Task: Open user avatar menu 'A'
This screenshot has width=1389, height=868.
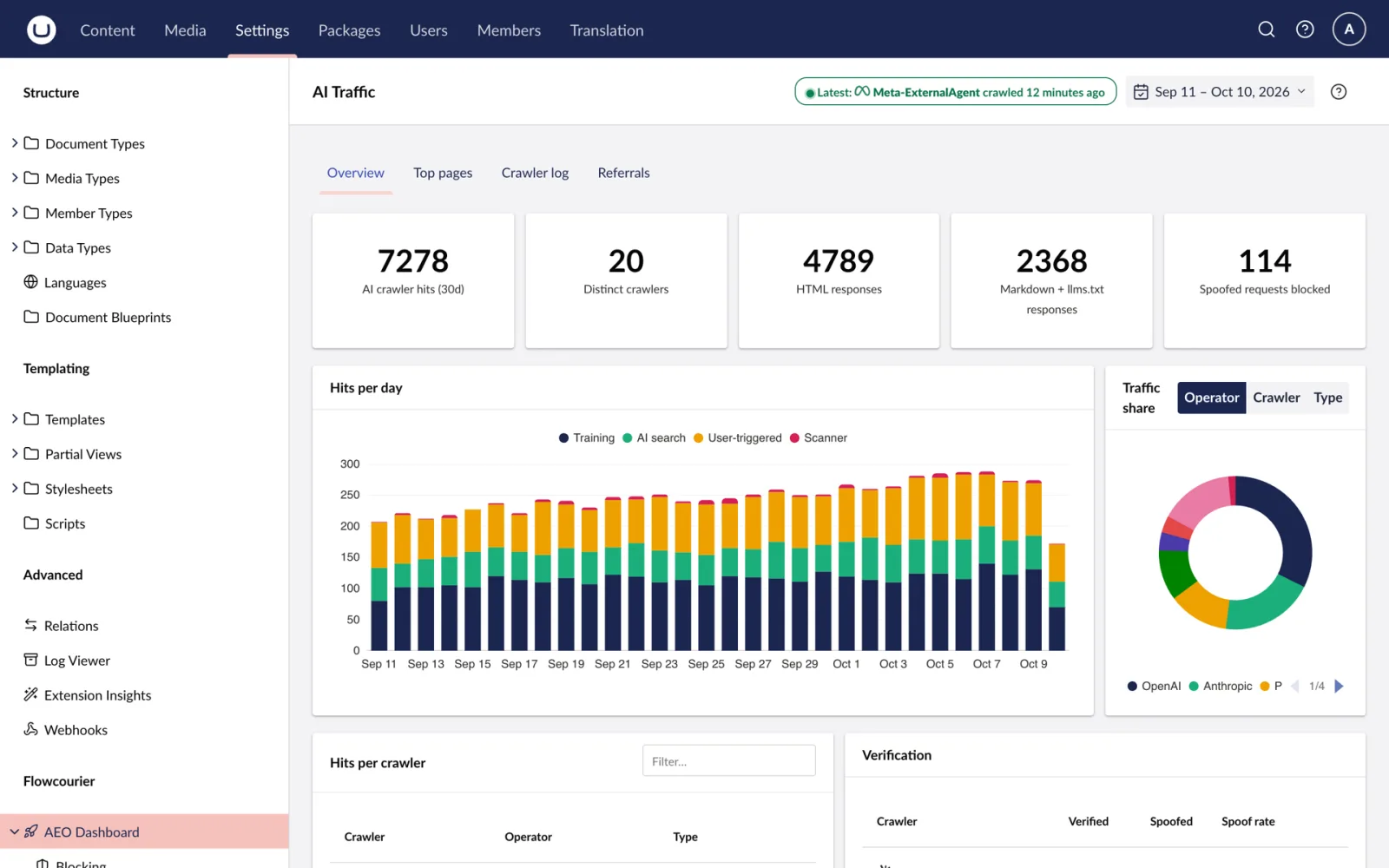Action: (1349, 29)
